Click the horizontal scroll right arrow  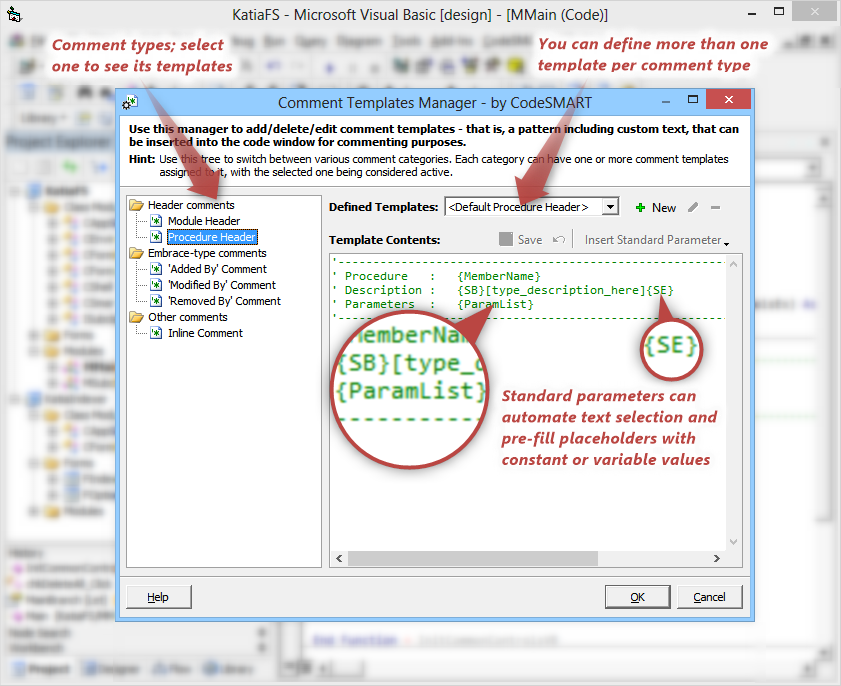click(717, 559)
